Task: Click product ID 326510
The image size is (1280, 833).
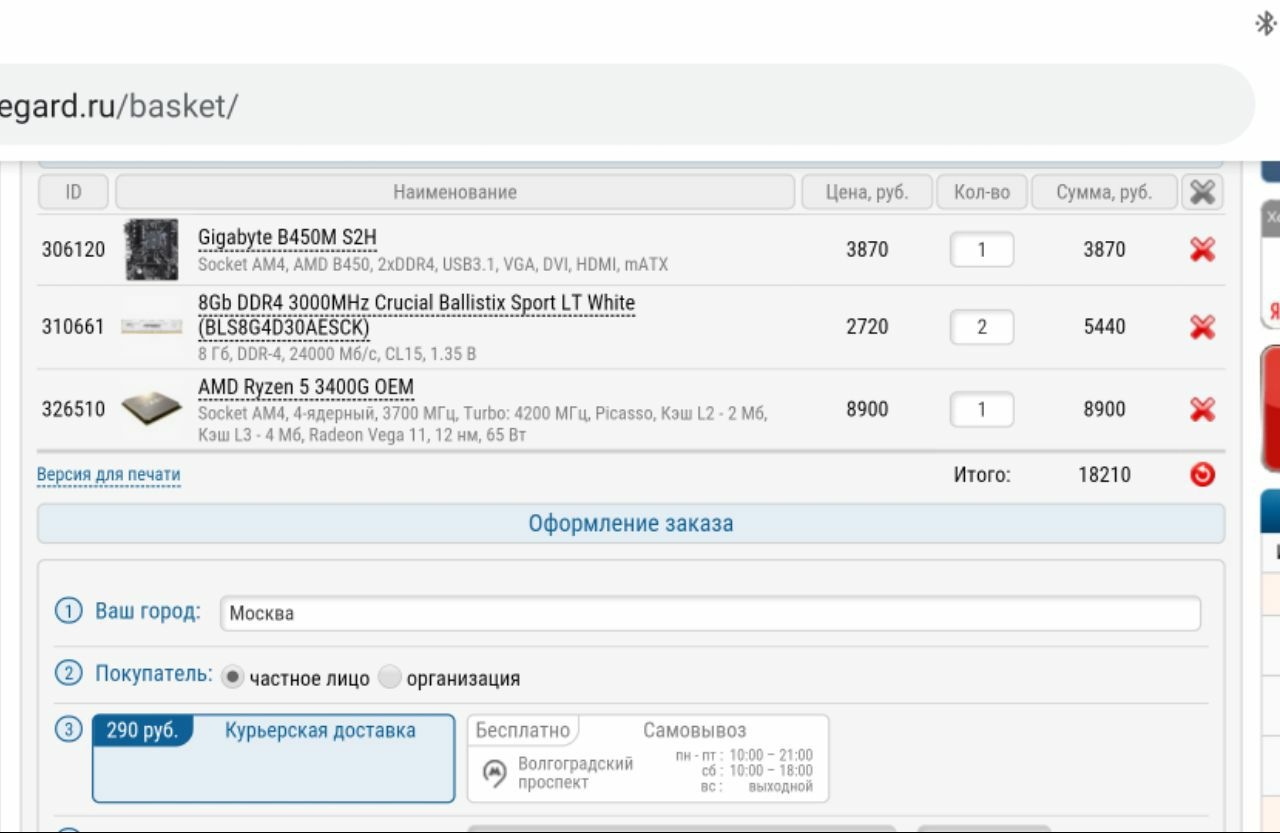Action: (73, 409)
